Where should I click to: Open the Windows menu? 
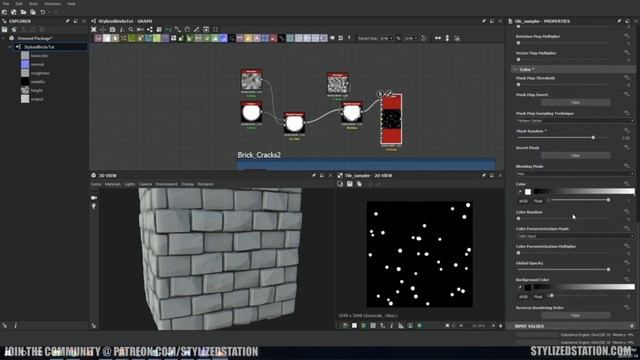[x=52, y=4]
